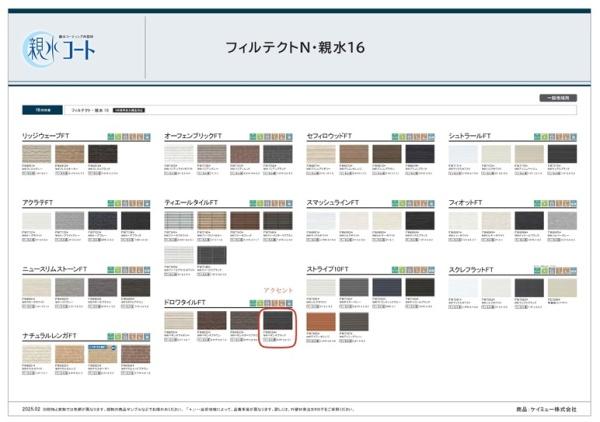The image size is (600, 422).
Task: Click the first green feature icon beside オーフェンブリックFT
Action: click(253, 137)
